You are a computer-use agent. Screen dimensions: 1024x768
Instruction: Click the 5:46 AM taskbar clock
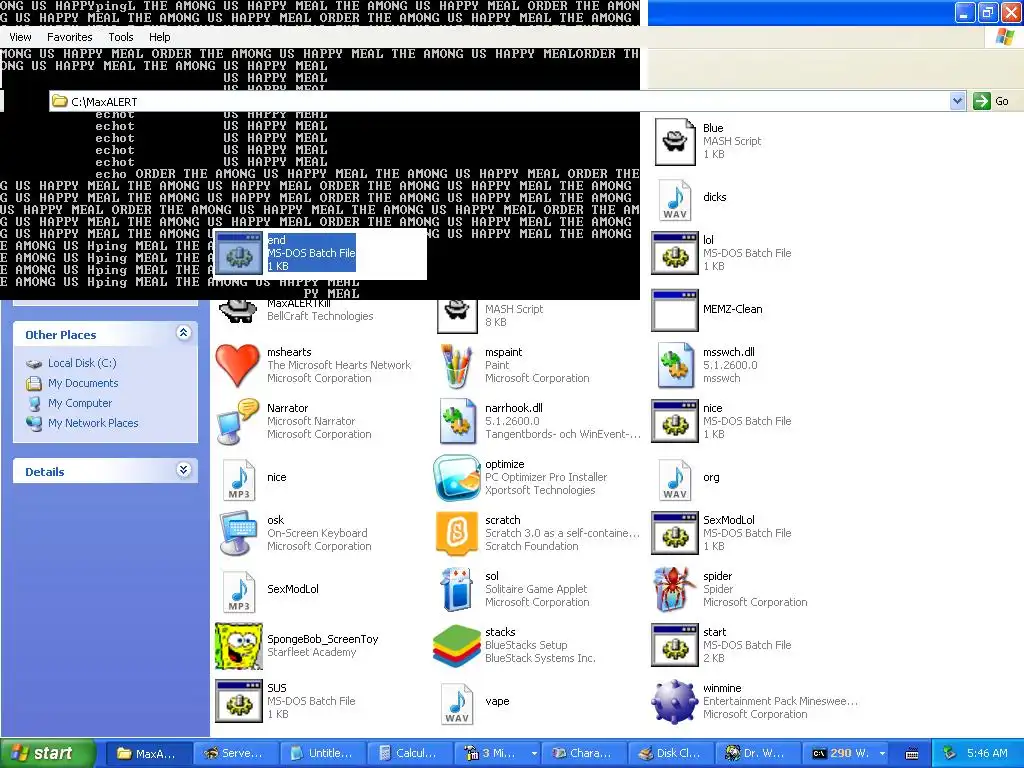click(x=987, y=753)
